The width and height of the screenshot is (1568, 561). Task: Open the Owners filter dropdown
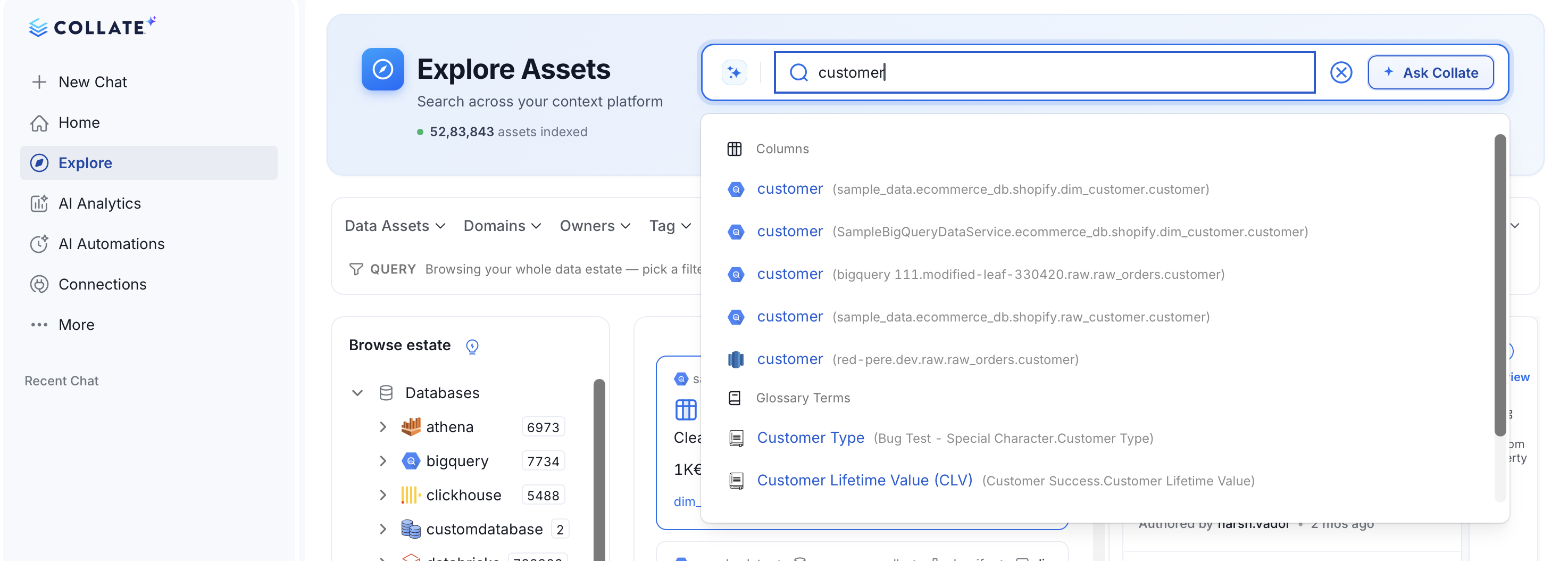coord(594,226)
